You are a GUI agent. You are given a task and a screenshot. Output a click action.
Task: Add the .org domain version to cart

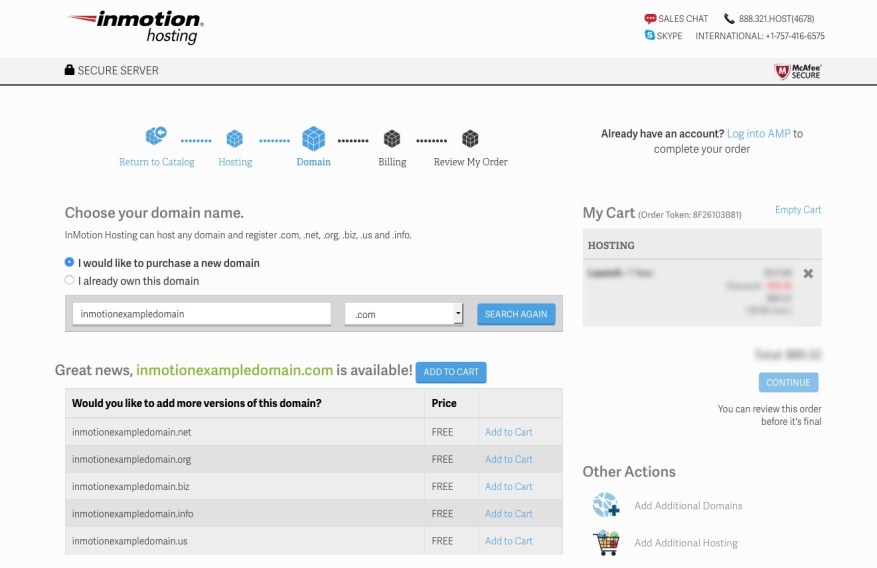[508, 460]
